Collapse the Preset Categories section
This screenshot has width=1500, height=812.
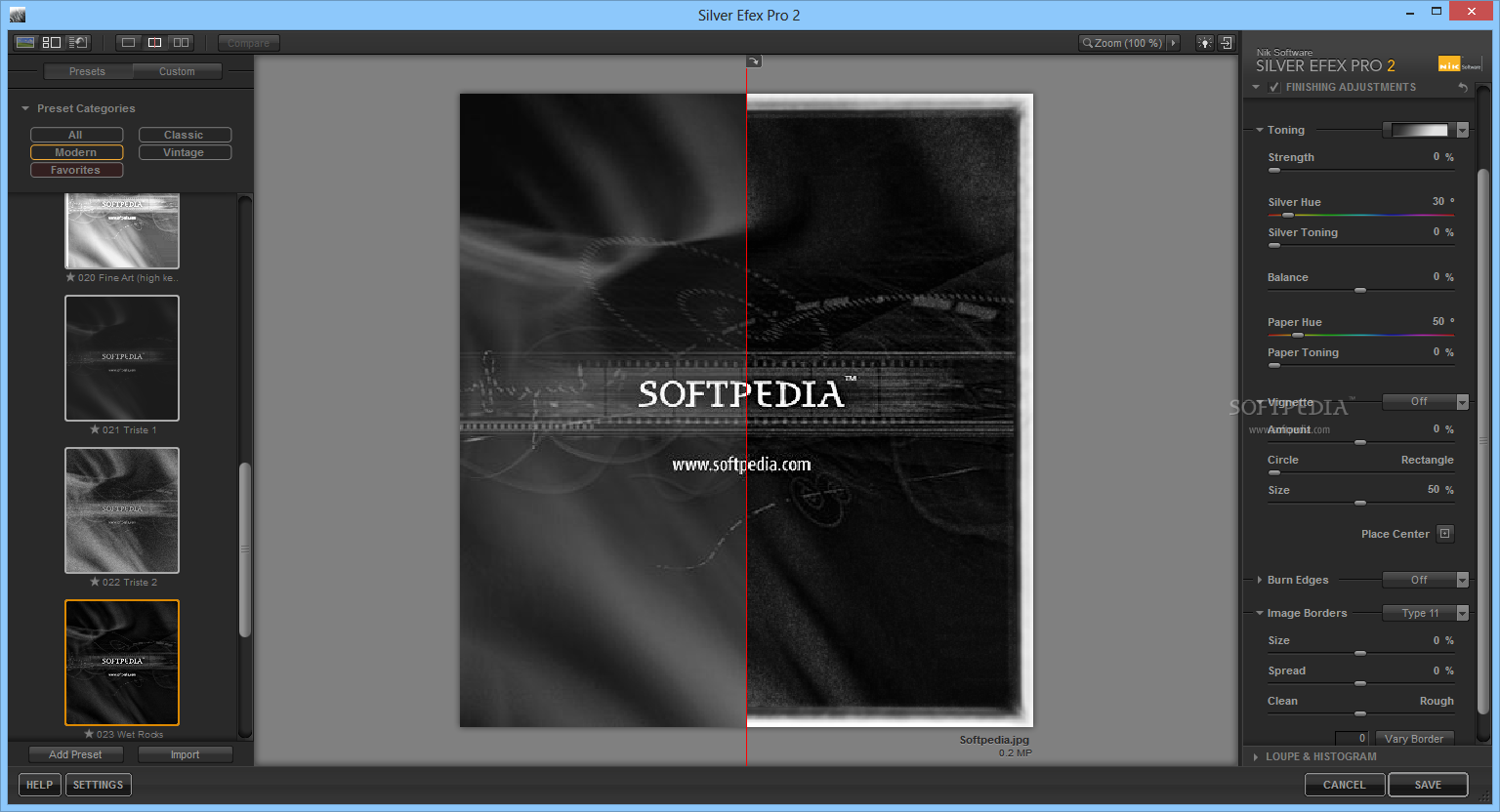pyautogui.click(x=25, y=108)
